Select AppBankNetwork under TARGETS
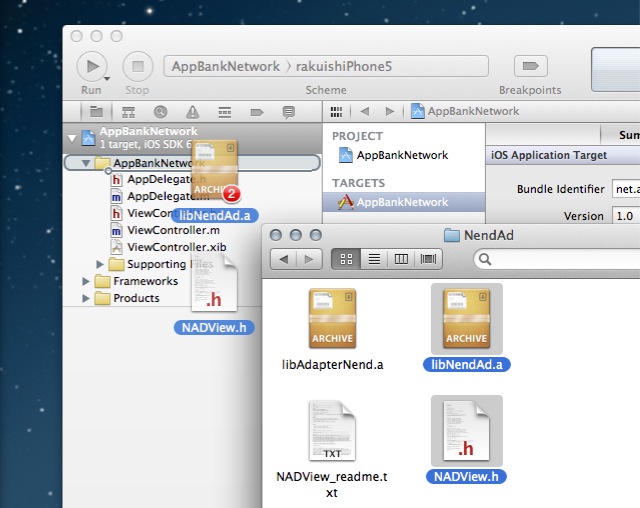This screenshot has height=508, width=640. point(402,202)
